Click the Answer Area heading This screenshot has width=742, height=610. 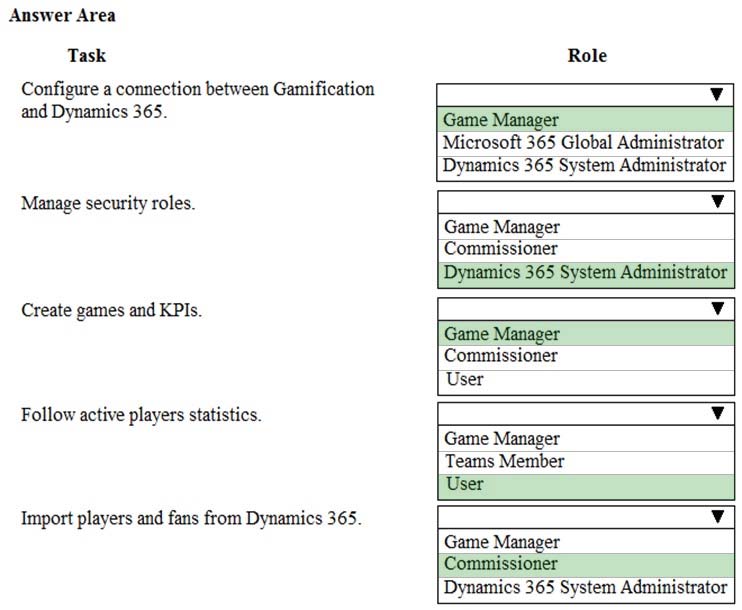tap(62, 15)
